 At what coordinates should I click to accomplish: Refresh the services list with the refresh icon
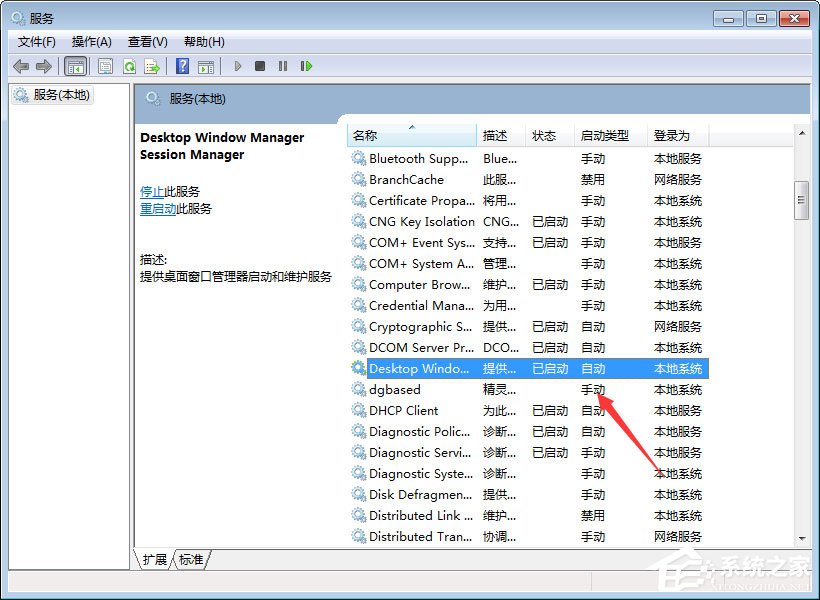131,66
